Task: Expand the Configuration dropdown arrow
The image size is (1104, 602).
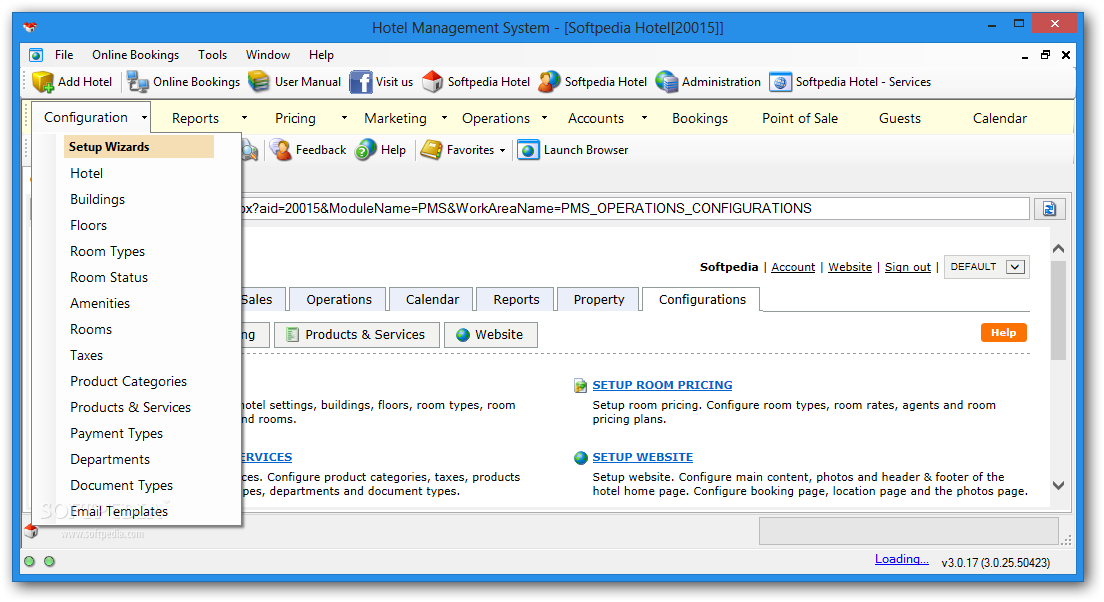Action: click(144, 118)
